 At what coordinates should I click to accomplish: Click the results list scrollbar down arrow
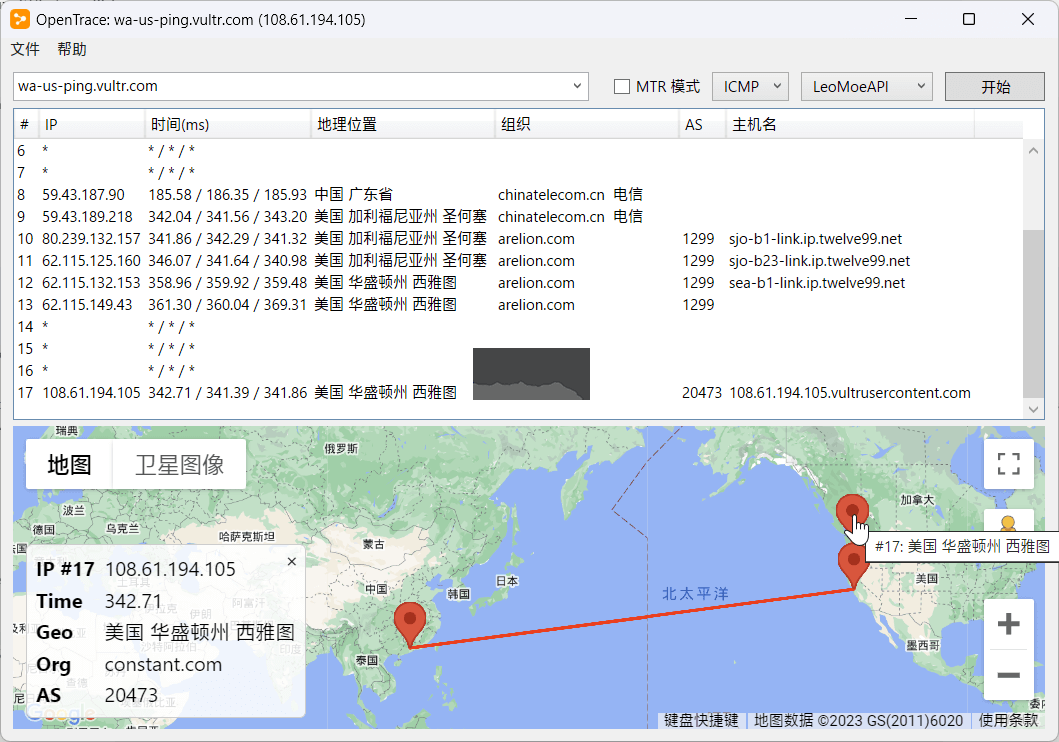[x=1034, y=408]
